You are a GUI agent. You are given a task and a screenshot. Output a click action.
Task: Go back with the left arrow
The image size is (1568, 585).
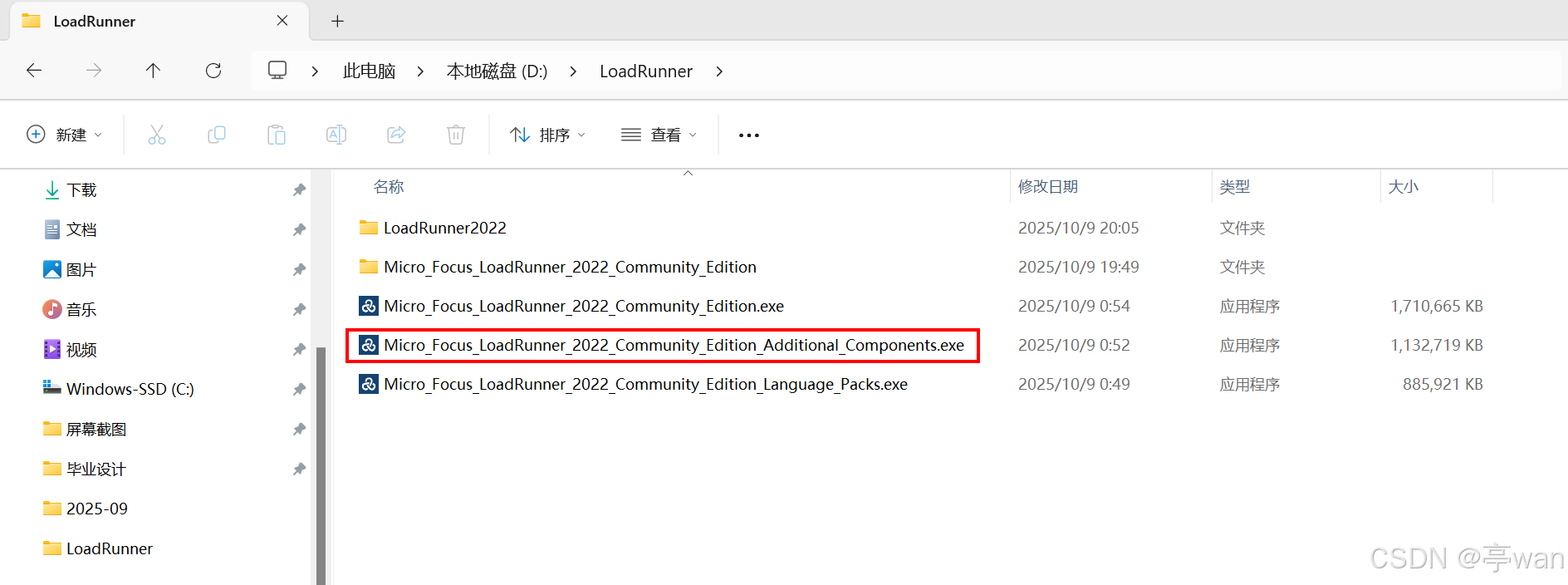(34, 71)
